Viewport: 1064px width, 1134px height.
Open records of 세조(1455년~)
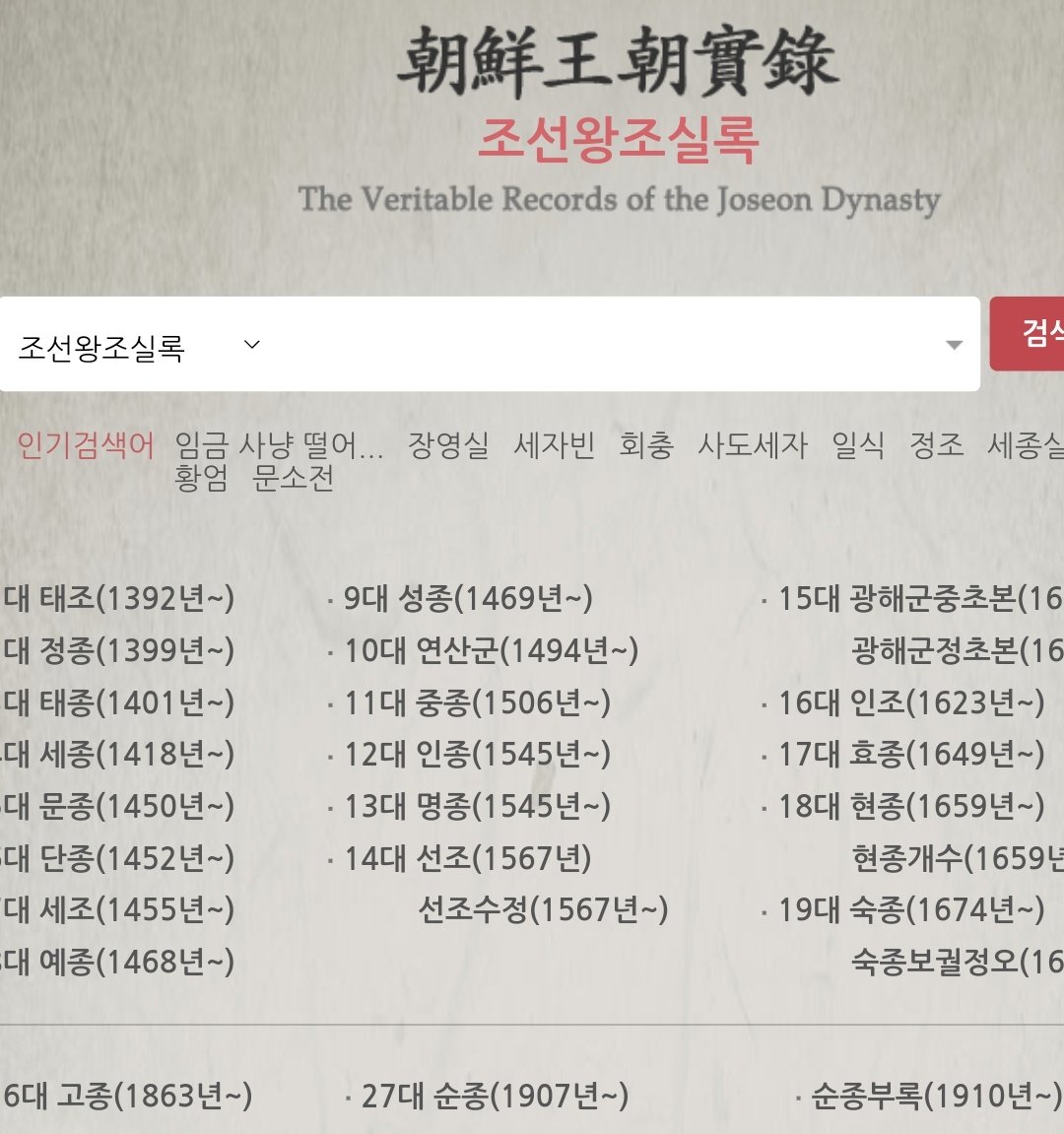click(117, 909)
